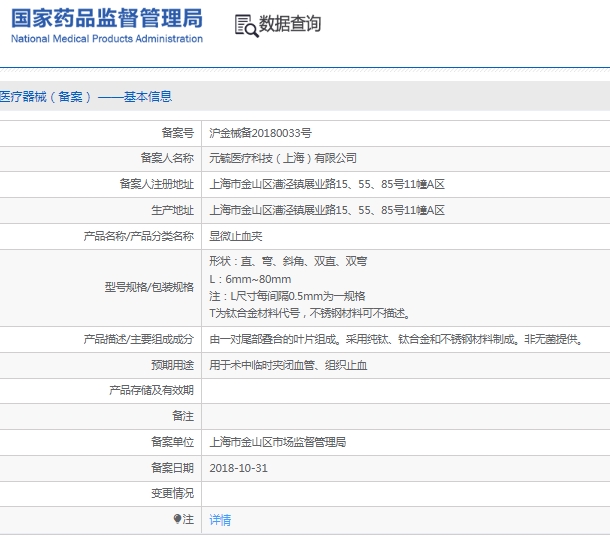Select the 型号规格/包装规格 label
Viewport: 610px width, 542px height.
149,287
